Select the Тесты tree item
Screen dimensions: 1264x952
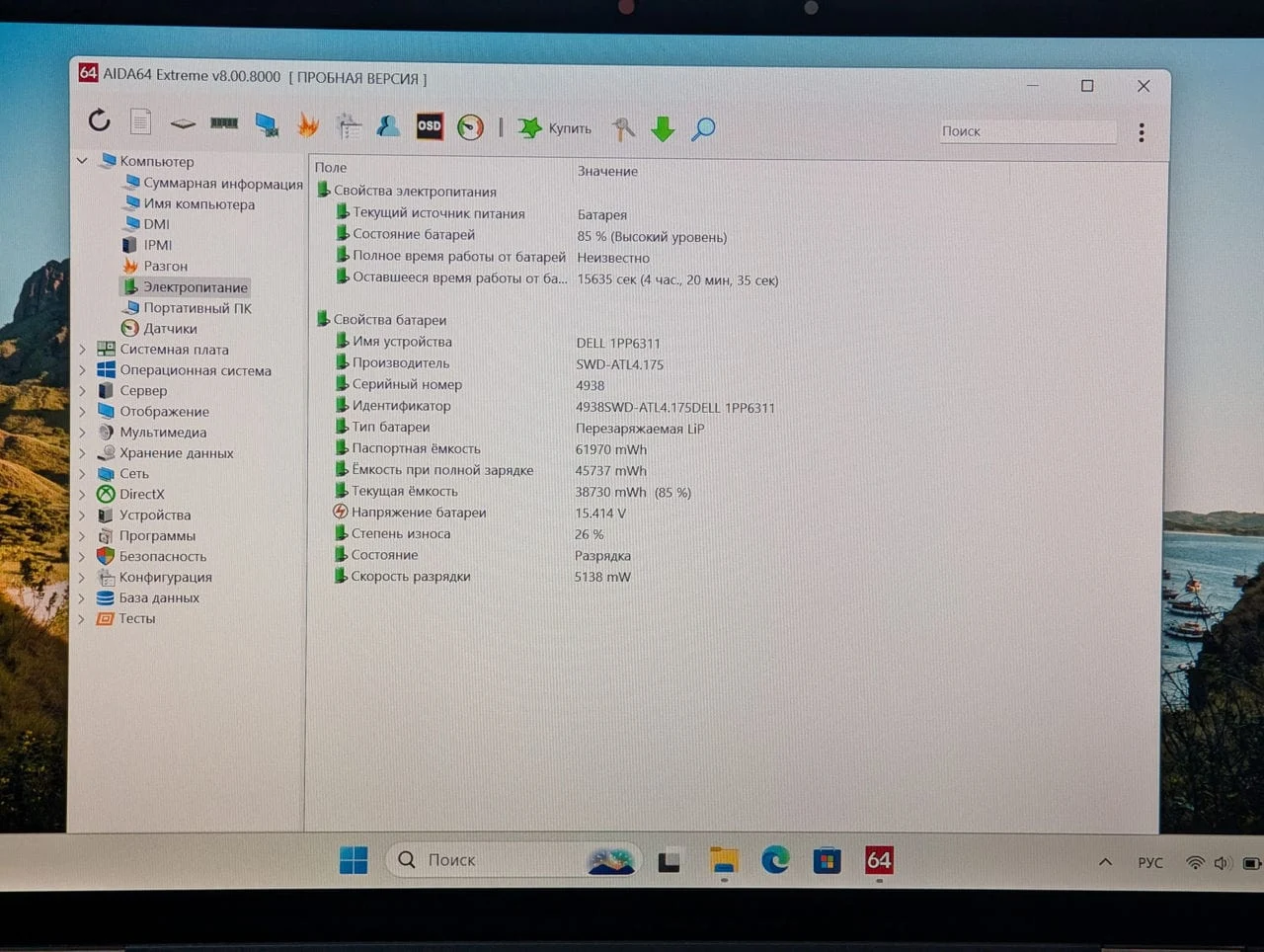pyautogui.click(x=137, y=618)
